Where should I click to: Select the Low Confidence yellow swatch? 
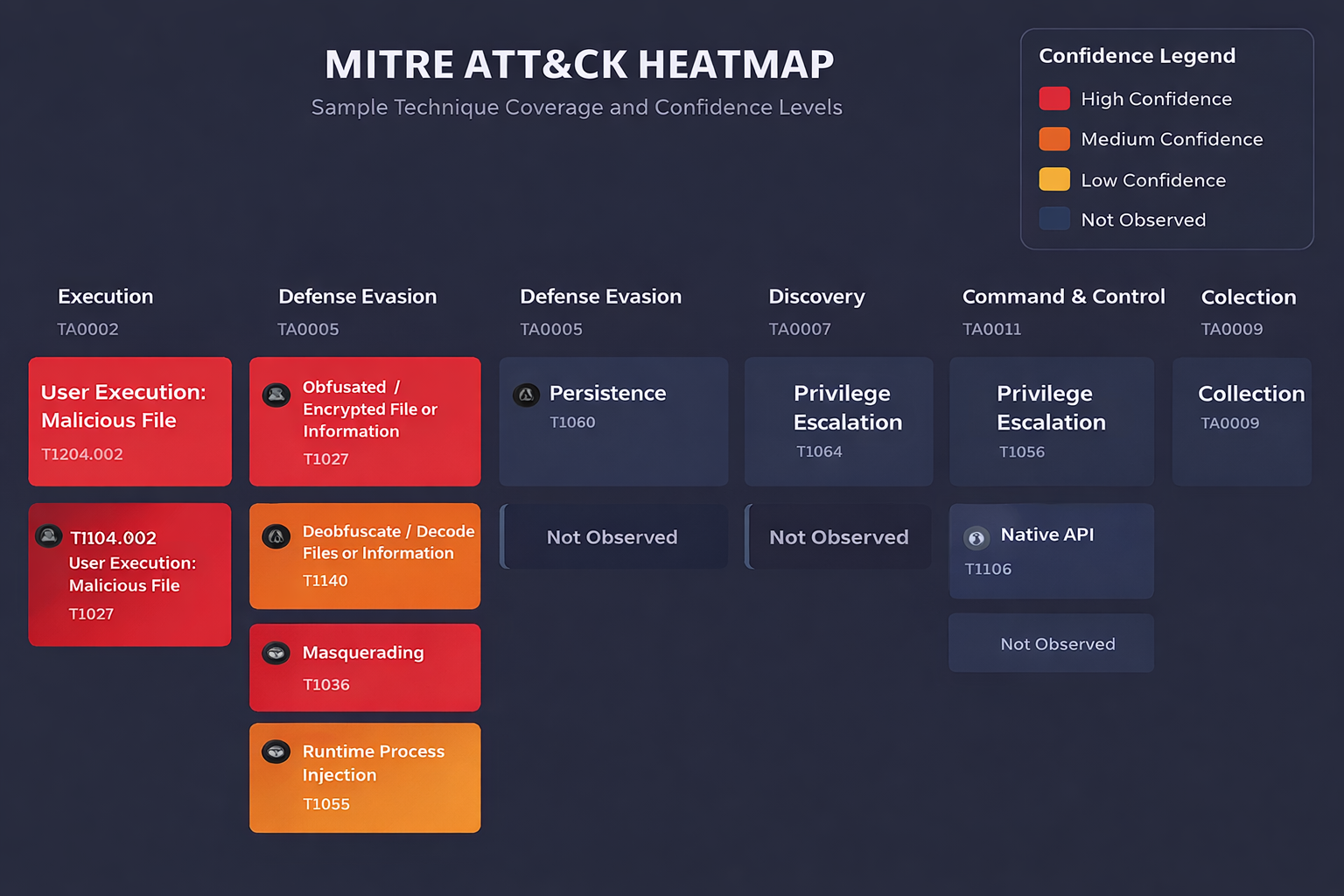pos(1054,179)
